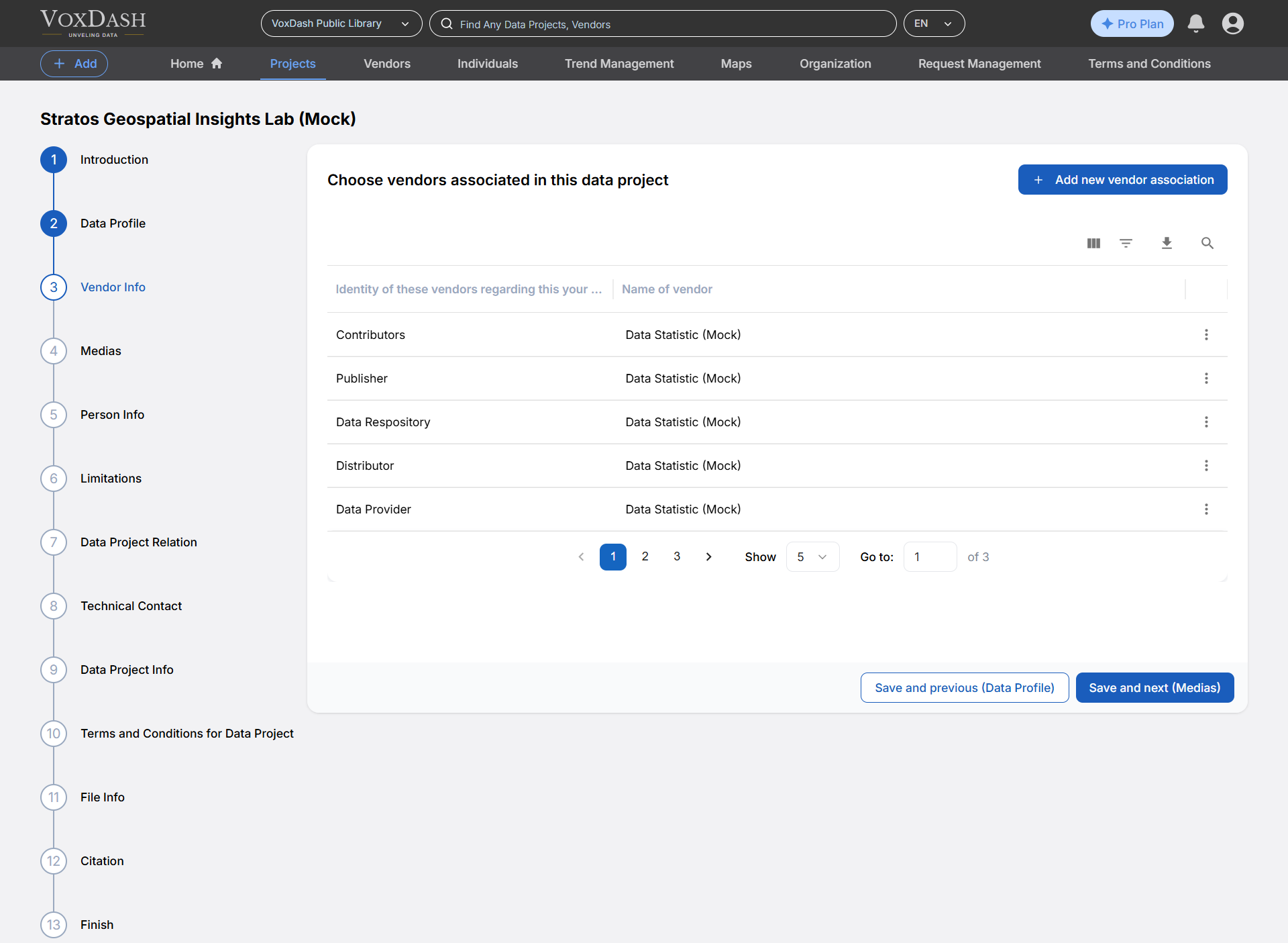Click Save and next (Medias)

(x=1155, y=688)
